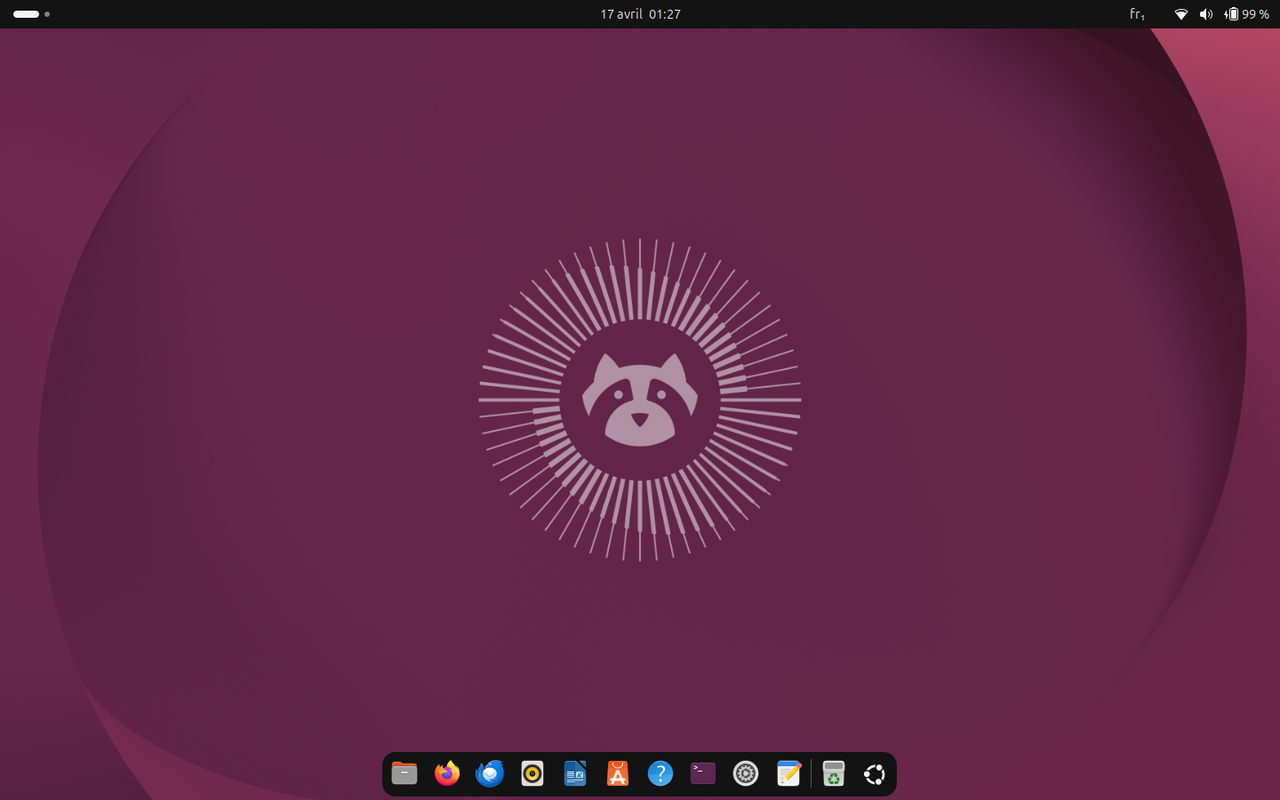
Task: Launch Firefox web browser from the dock
Action: [x=447, y=773]
